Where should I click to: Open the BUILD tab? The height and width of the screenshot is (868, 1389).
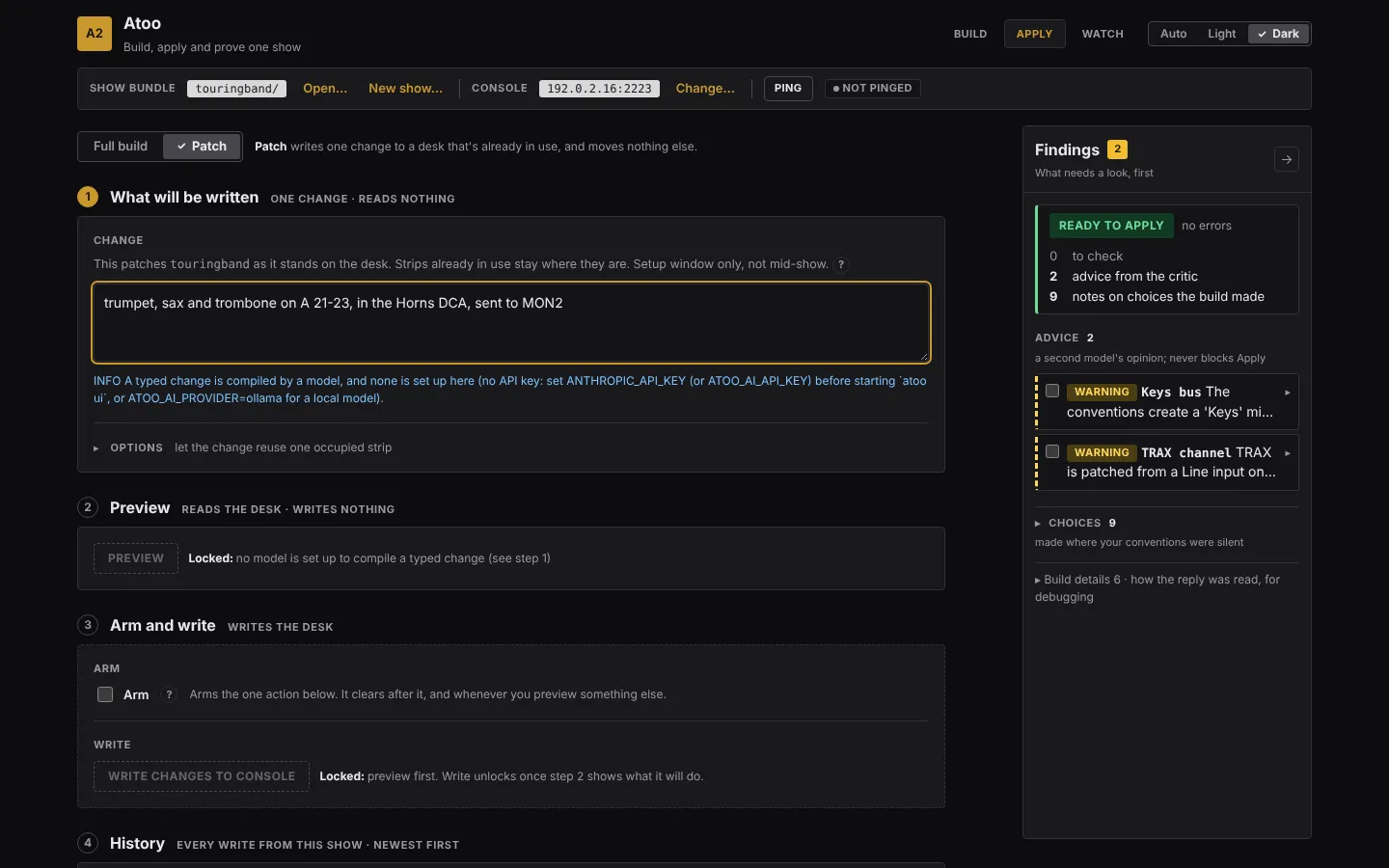pyautogui.click(x=970, y=34)
